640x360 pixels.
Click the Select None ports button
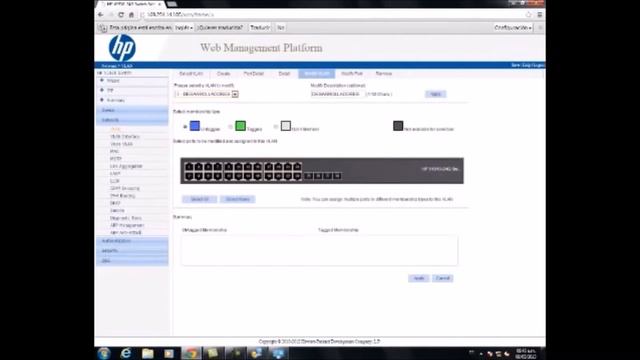tap(238, 199)
